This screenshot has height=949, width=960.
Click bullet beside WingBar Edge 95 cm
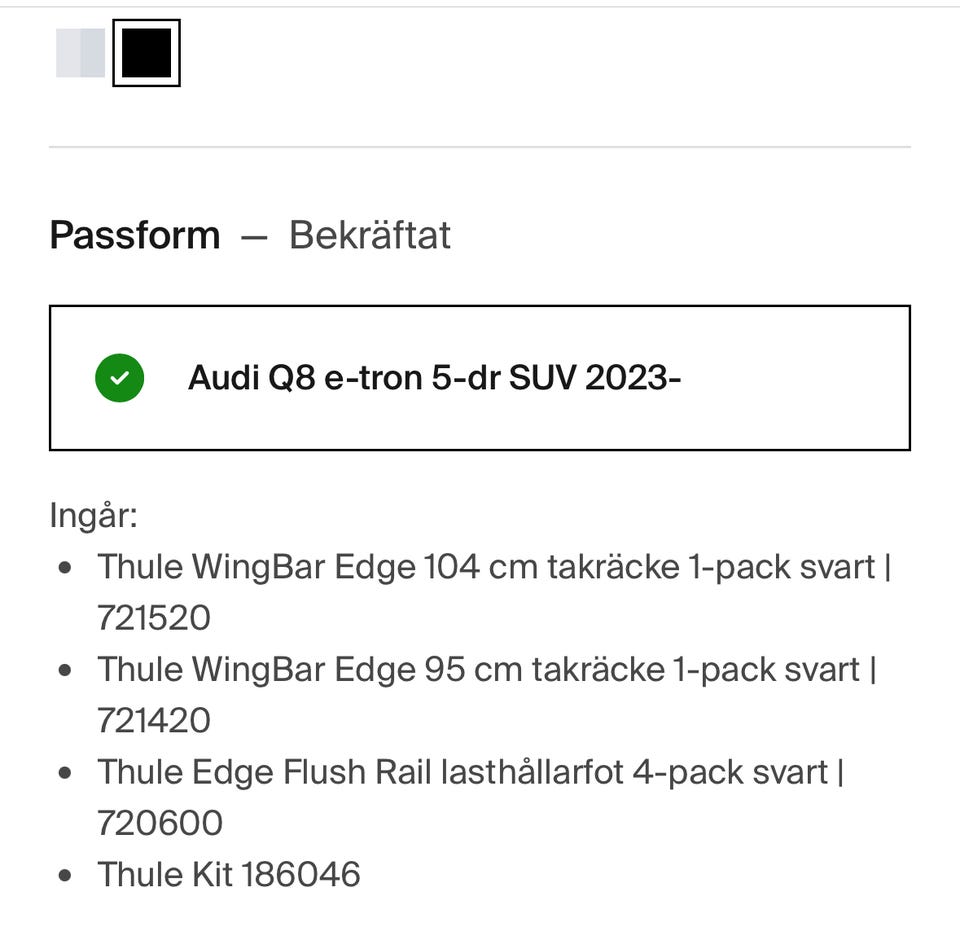tap(66, 669)
